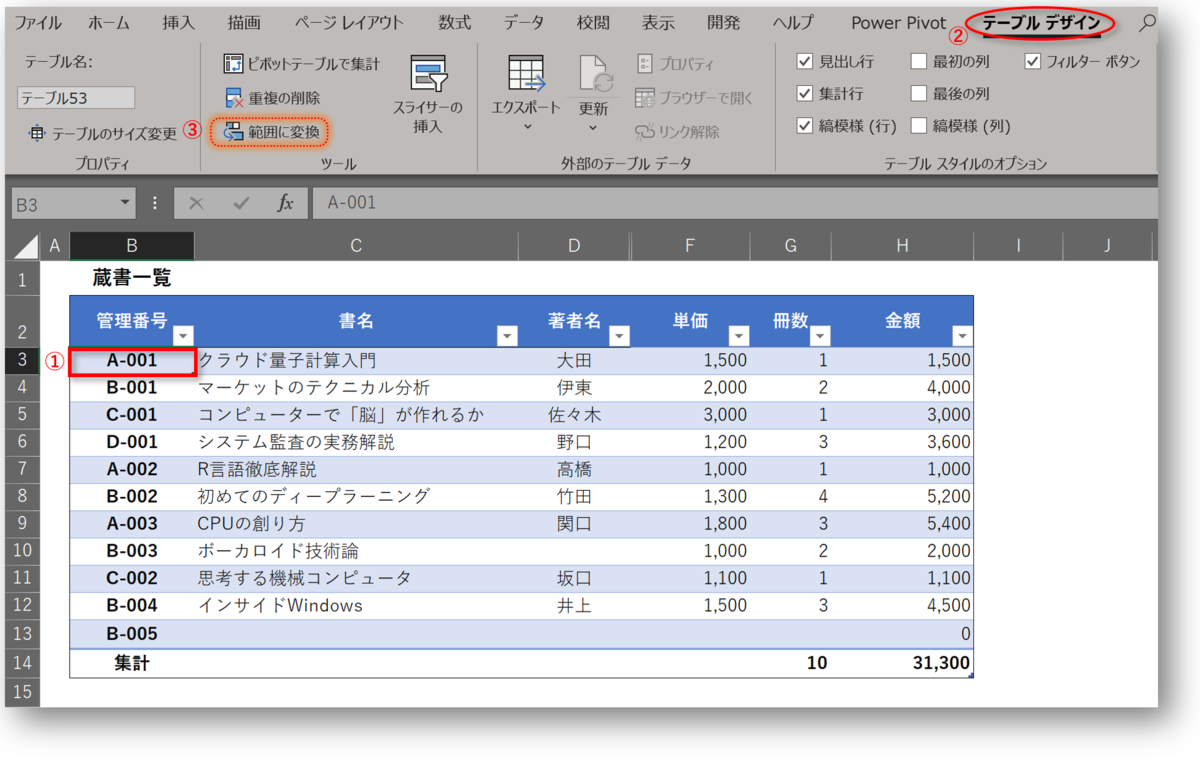Switch to the ホーム ribbon tab

click(x=108, y=22)
